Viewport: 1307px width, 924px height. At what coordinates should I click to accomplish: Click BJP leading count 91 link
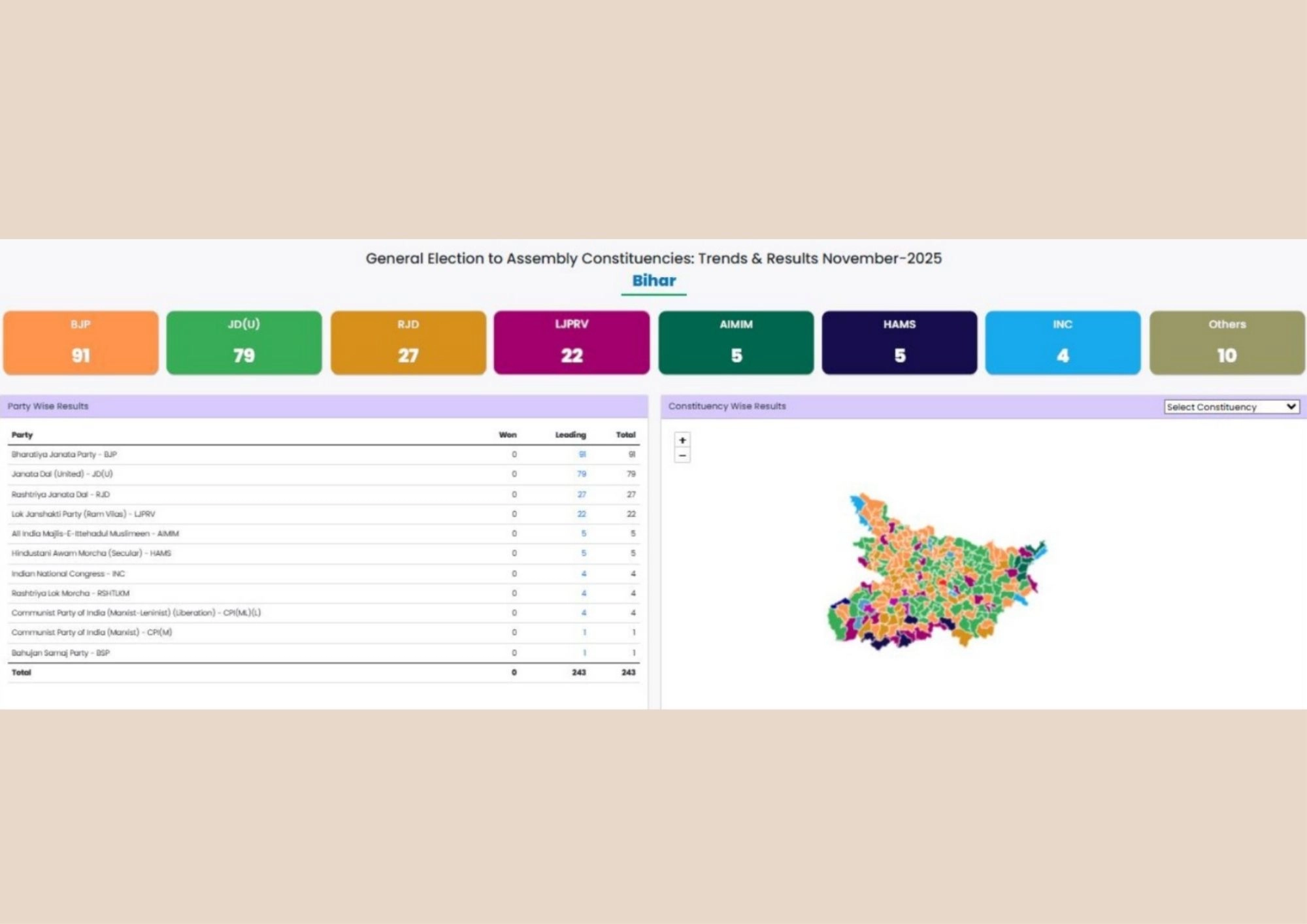(x=582, y=454)
